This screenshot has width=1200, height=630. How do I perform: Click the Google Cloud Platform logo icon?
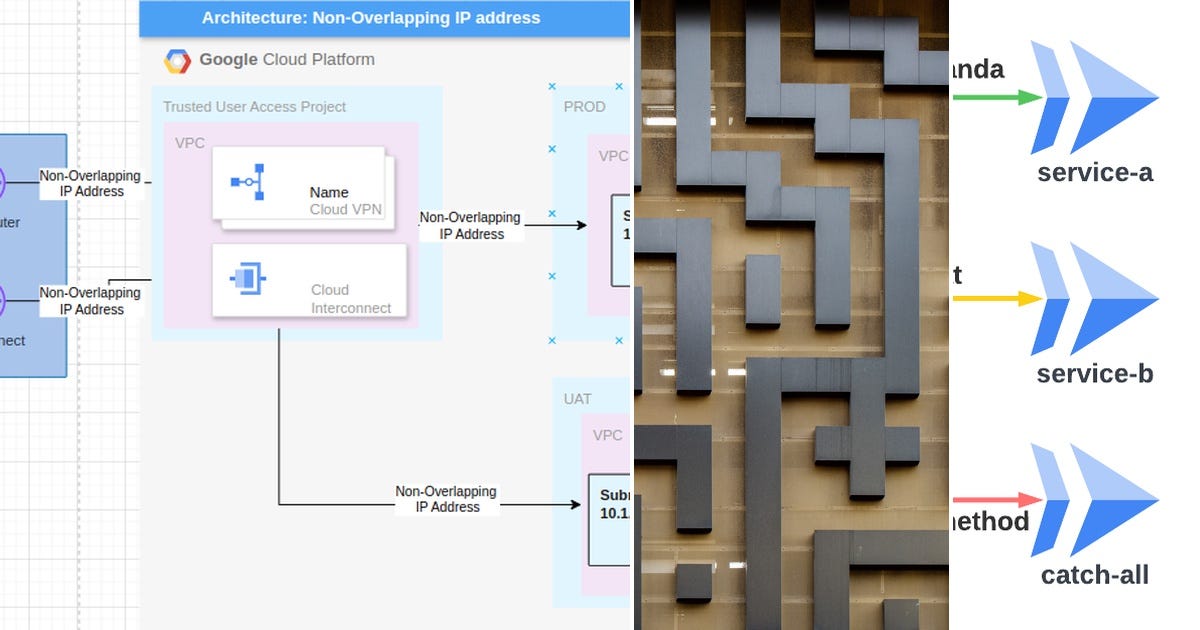(176, 59)
